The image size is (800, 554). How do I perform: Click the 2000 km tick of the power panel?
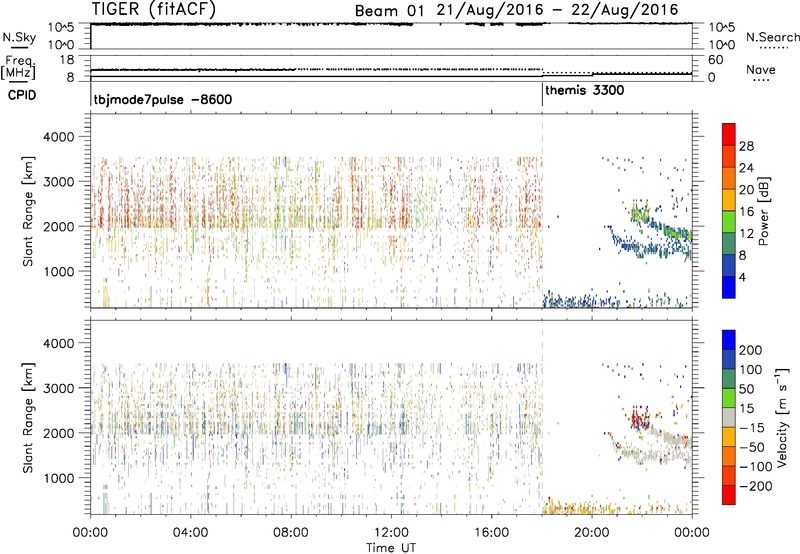59,226
